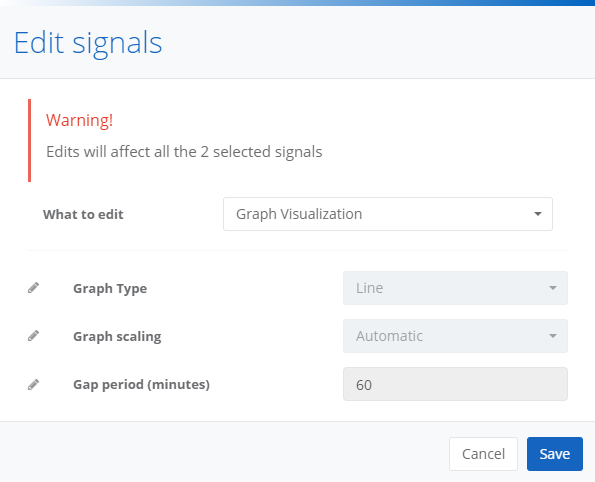Focus the Gap period field showing 60
The height and width of the screenshot is (482, 595).
coord(455,384)
